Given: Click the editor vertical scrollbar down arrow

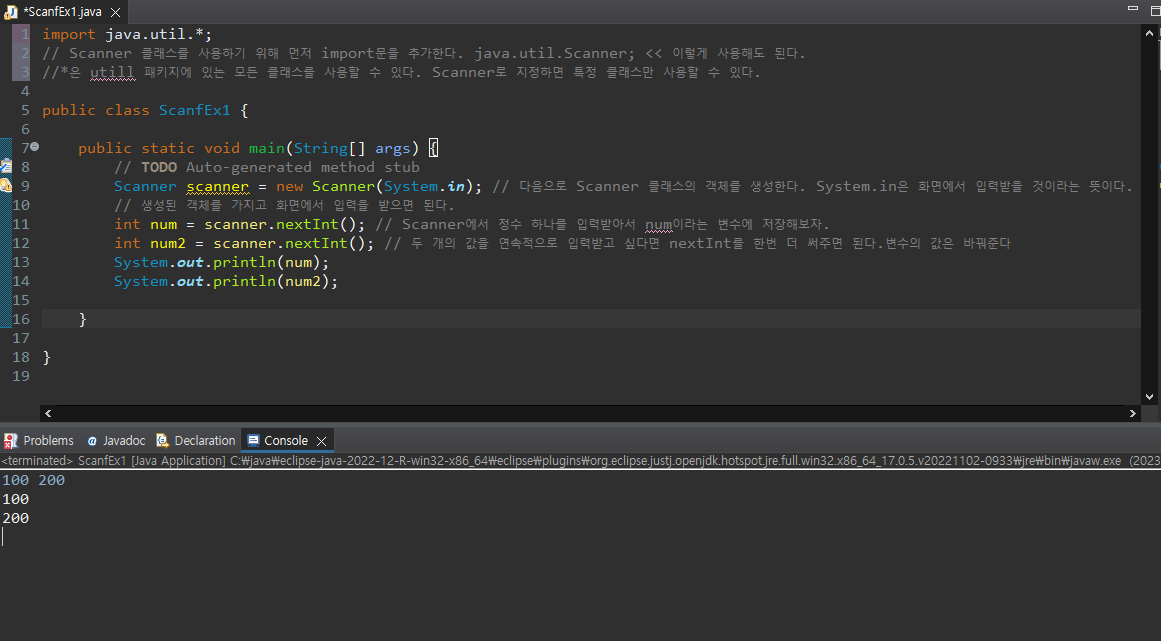Looking at the screenshot, I should pos(1149,397).
